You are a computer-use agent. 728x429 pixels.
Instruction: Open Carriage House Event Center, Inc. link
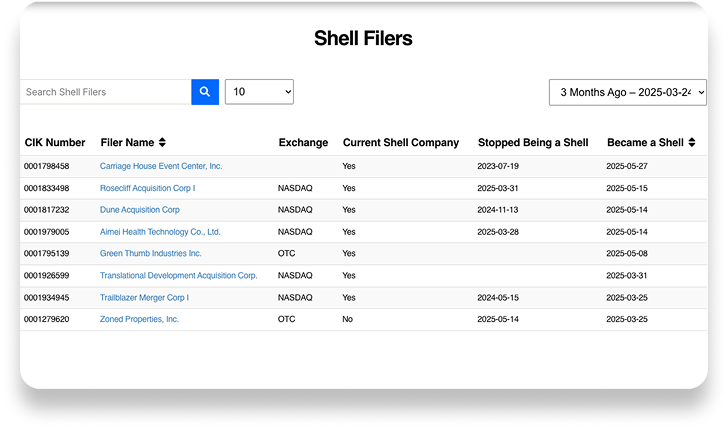[x=161, y=166]
